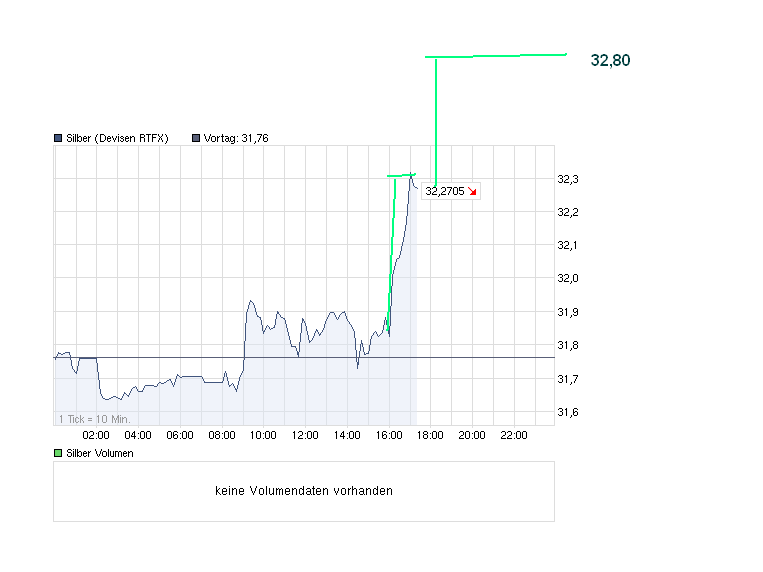Click the 20:00 time axis label
Viewport: 763px width, 572px height.
click(x=472, y=435)
